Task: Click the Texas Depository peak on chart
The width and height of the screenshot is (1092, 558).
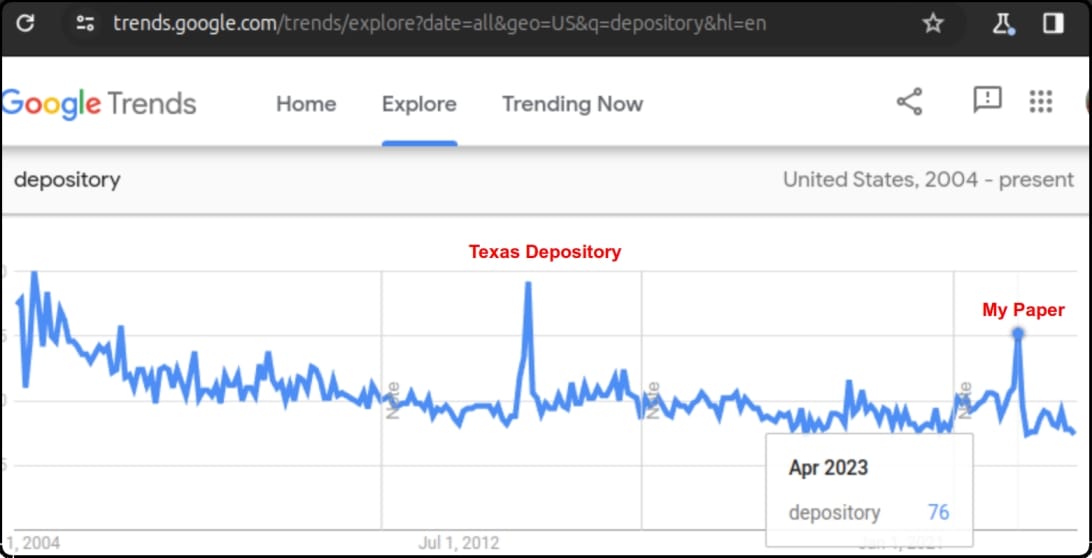Action: coord(527,284)
